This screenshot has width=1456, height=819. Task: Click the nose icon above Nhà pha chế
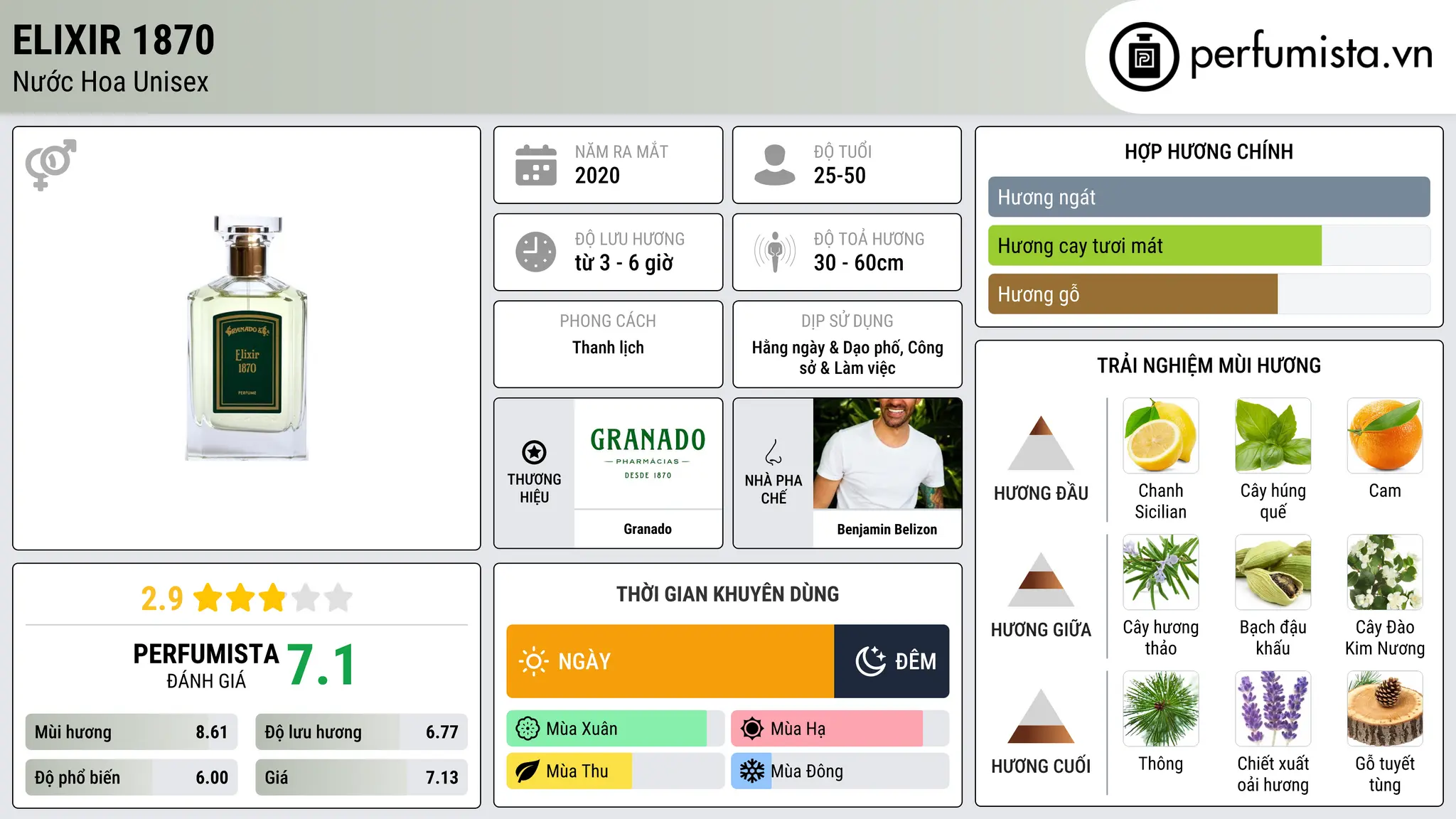[773, 452]
